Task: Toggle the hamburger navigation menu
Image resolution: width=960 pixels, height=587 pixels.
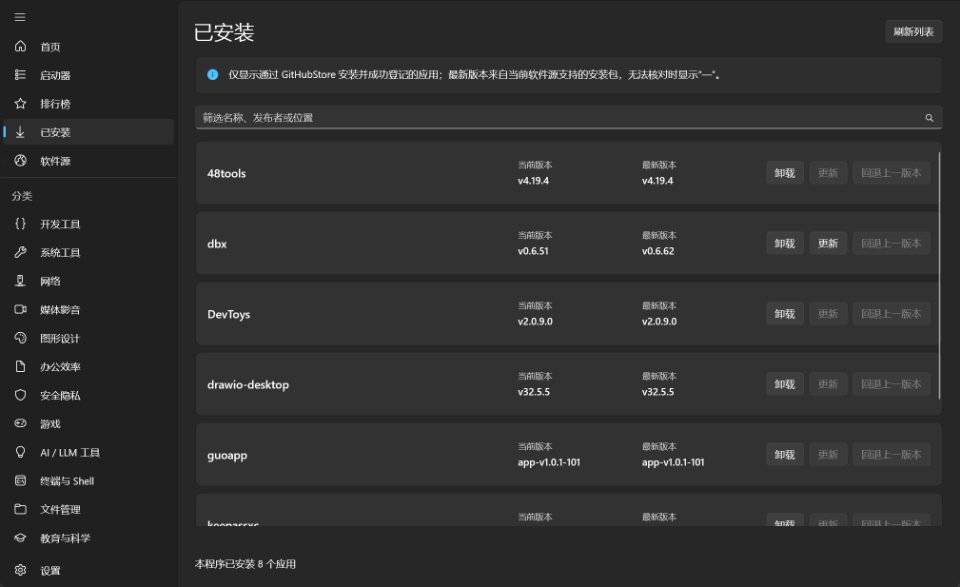Action: [20, 17]
